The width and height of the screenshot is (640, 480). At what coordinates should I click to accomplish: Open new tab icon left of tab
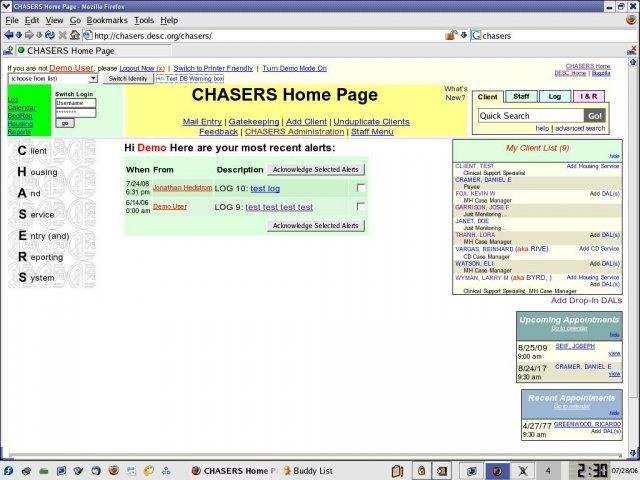[x=8, y=51]
